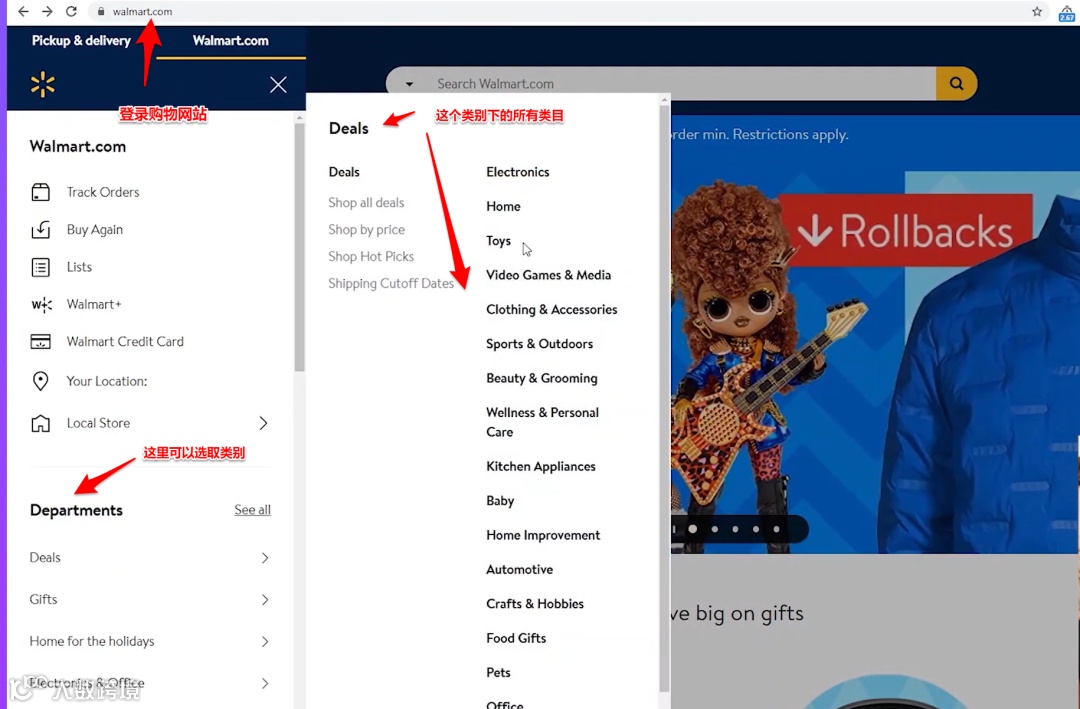Click the browser forward arrow
Viewport: 1080px width, 709px height.
point(47,11)
